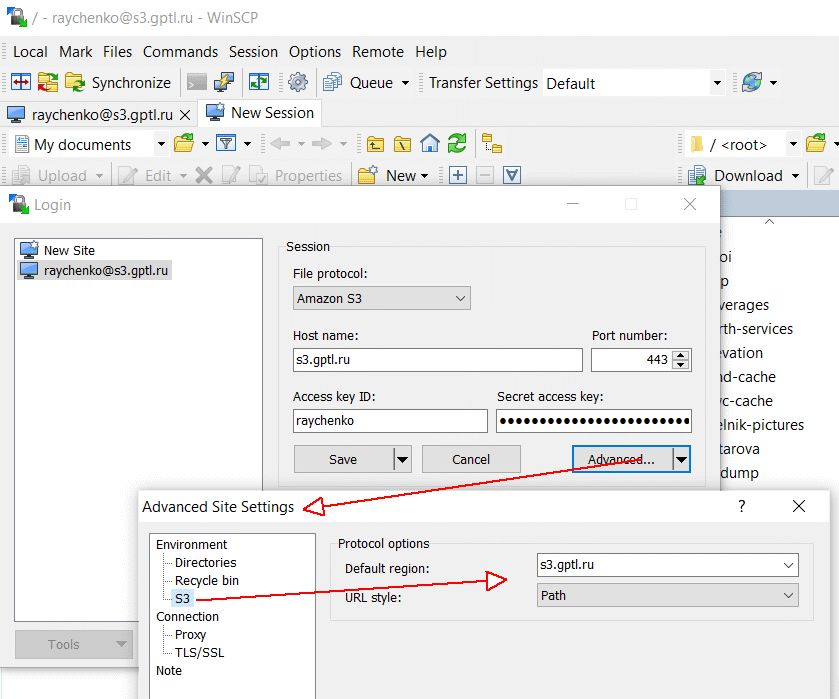Image resolution: width=839 pixels, height=699 pixels.
Task: Go to local home directory icon
Action: [x=430, y=143]
